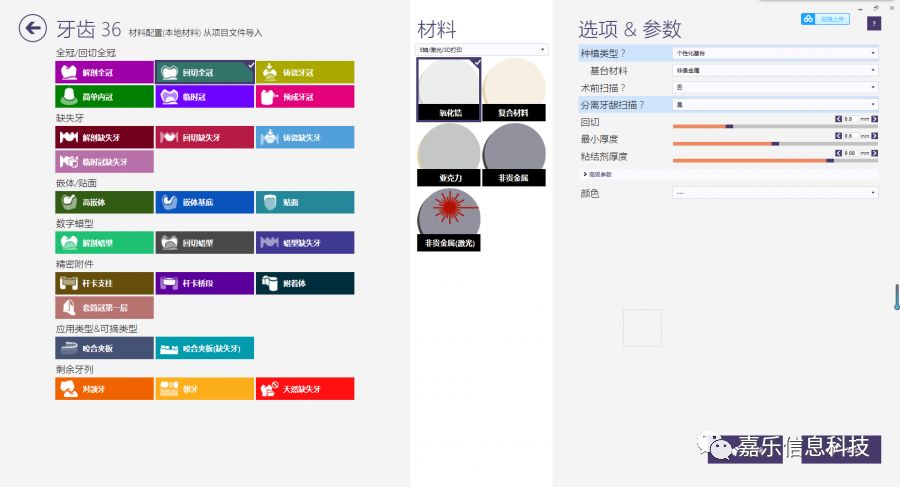The image size is (900, 487).
Task: Select the 嵌体基底 inlay tile
Action: pos(205,202)
